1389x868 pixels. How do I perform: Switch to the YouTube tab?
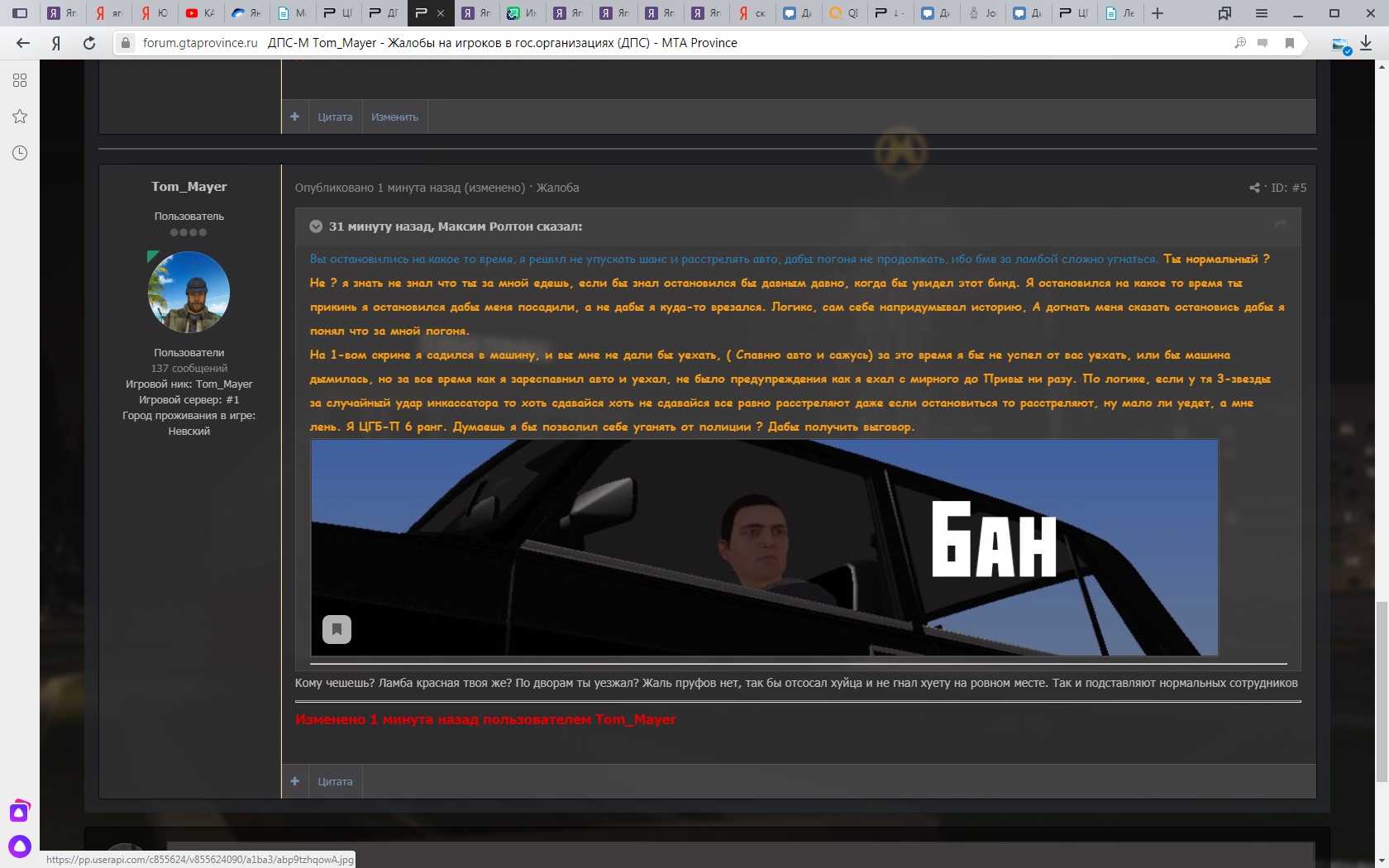[200, 13]
